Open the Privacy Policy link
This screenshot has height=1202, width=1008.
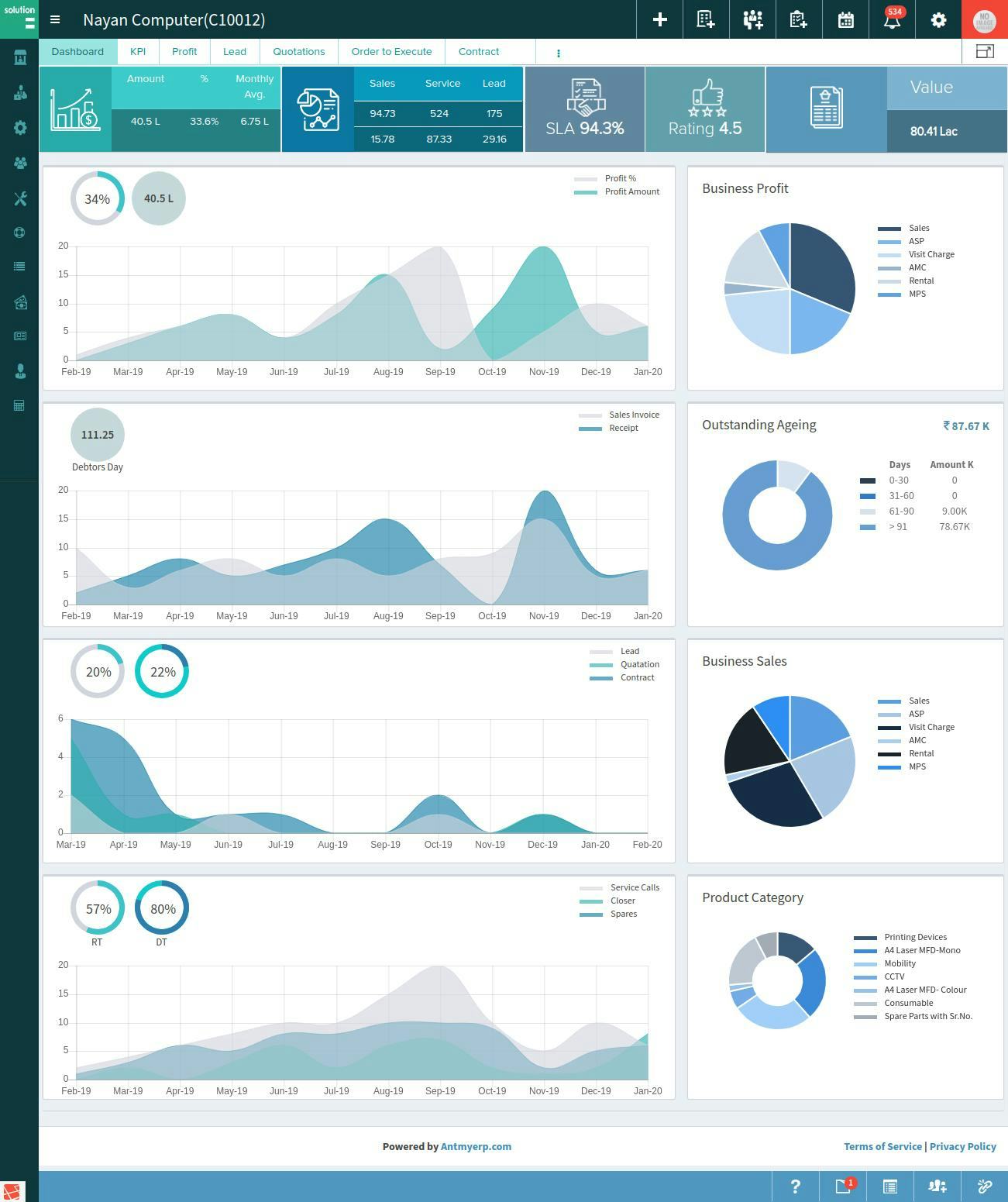tap(963, 1146)
